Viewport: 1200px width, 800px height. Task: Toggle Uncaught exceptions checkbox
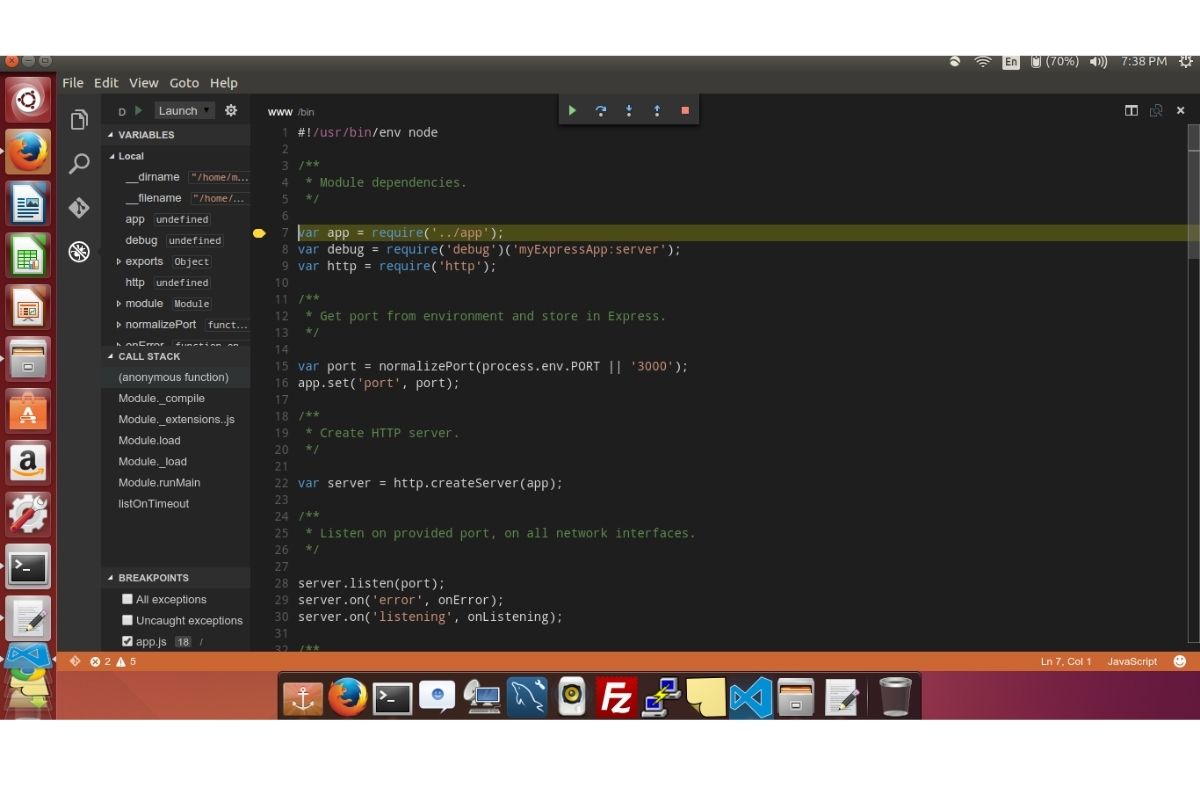click(127, 620)
